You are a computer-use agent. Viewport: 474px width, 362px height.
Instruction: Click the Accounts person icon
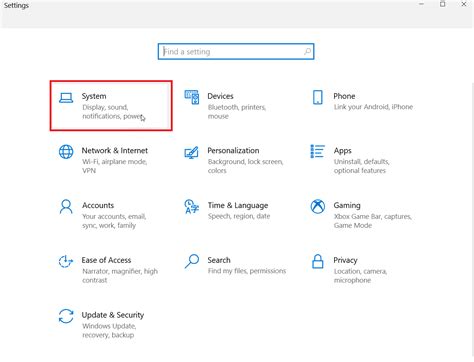pyautogui.click(x=66, y=207)
